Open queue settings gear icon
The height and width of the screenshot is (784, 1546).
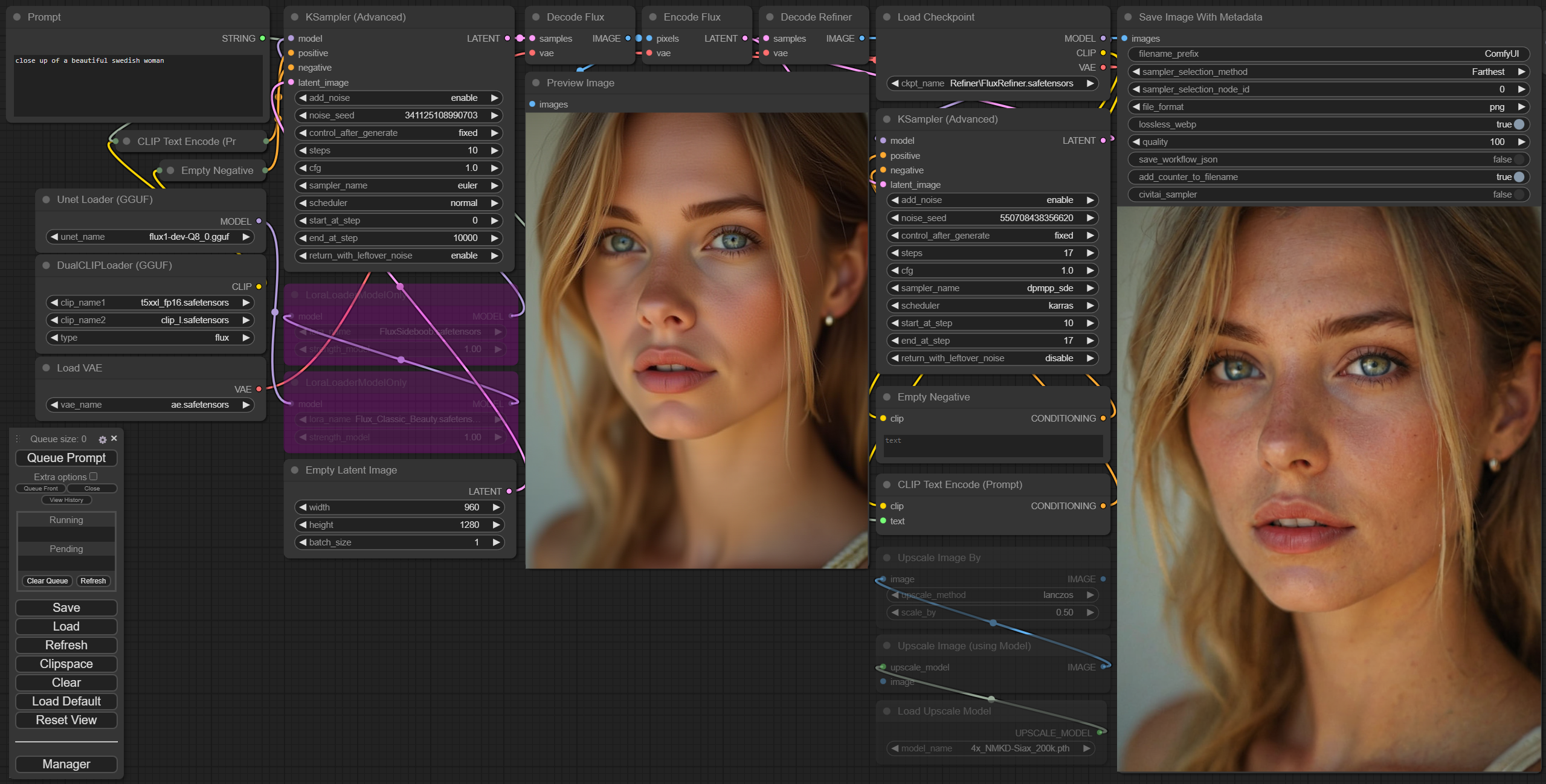pyautogui.click(x=102, y=440)
